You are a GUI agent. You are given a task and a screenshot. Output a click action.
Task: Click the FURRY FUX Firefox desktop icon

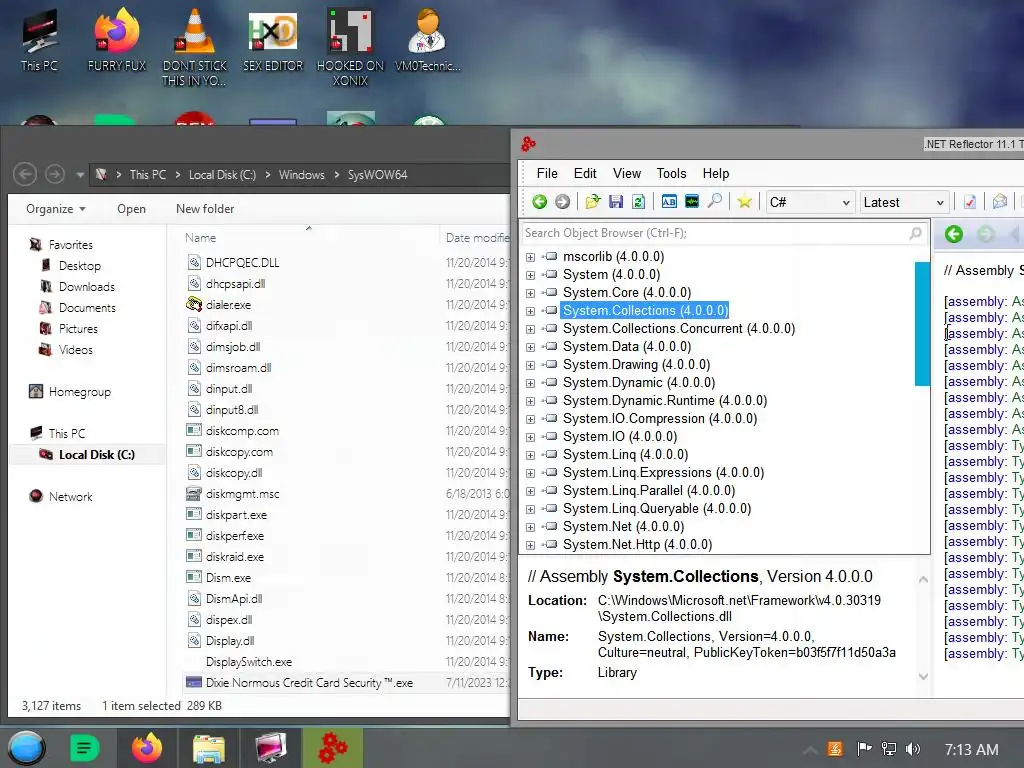pos(117,40)
